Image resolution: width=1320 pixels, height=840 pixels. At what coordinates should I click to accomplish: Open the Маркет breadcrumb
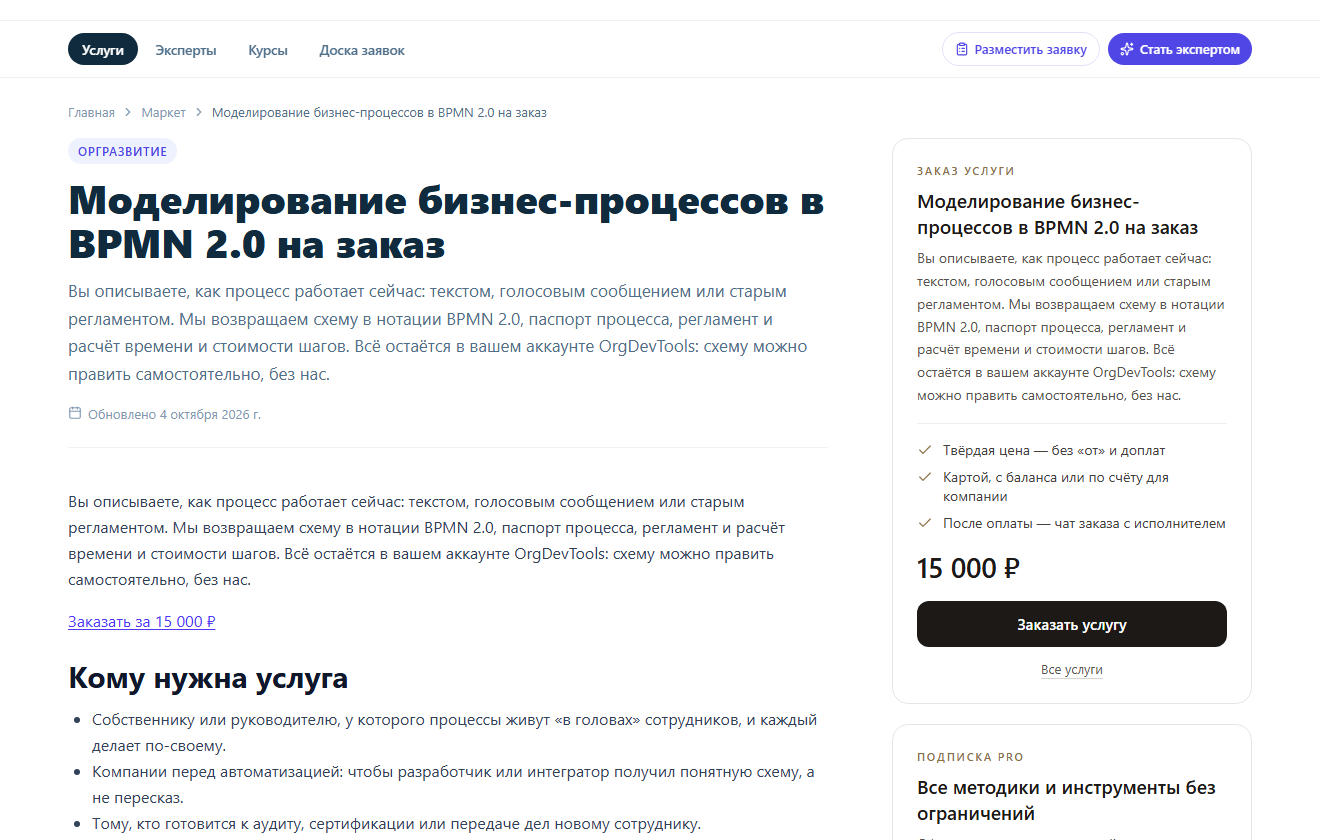(164, 112)
